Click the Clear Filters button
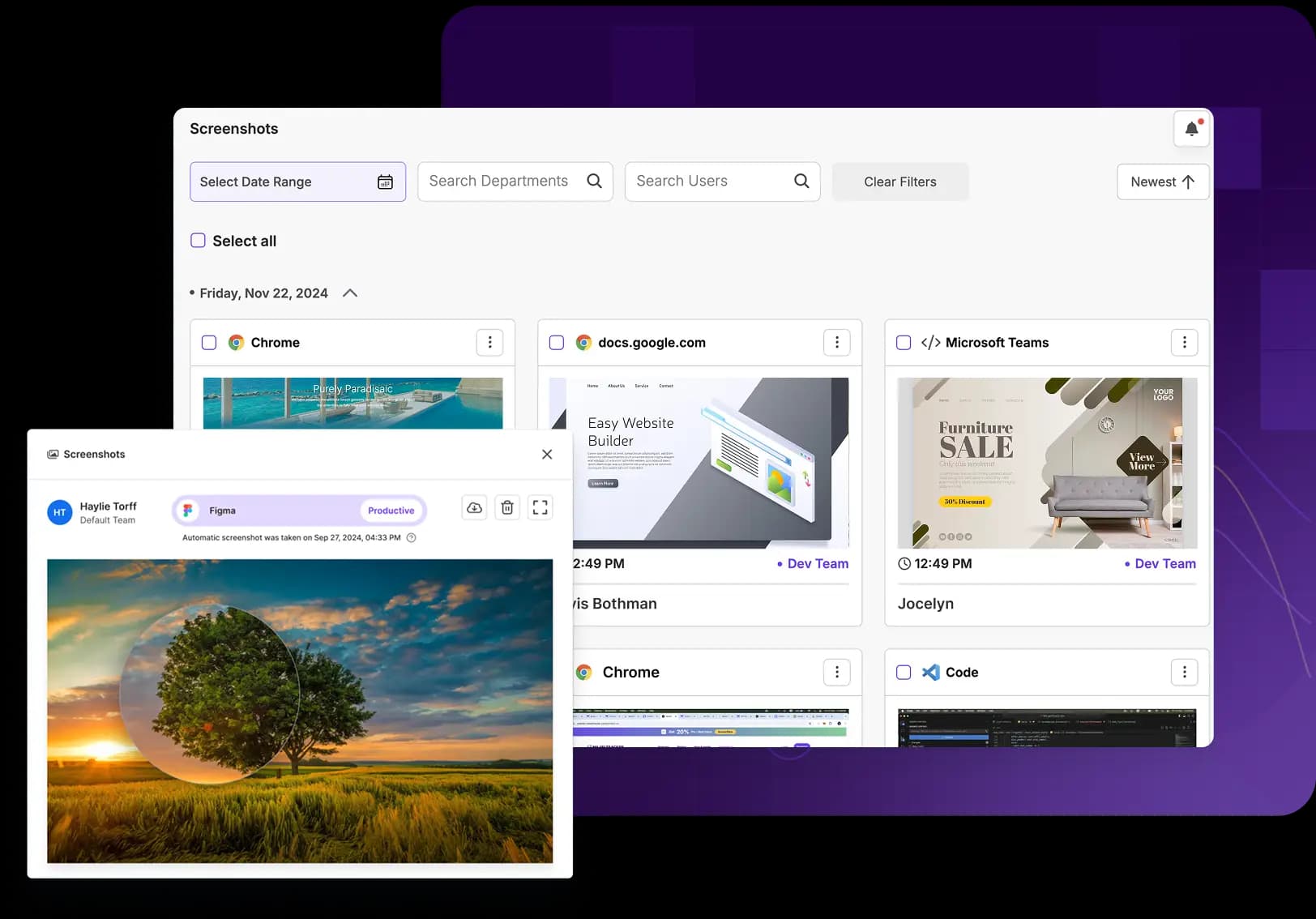This screenshot has width=1316, height=919. coord(899,182)
